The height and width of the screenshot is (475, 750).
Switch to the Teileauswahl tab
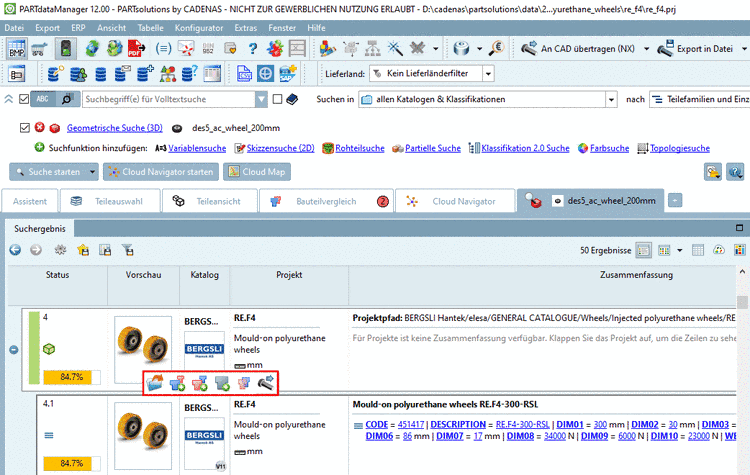click(110, 201)
